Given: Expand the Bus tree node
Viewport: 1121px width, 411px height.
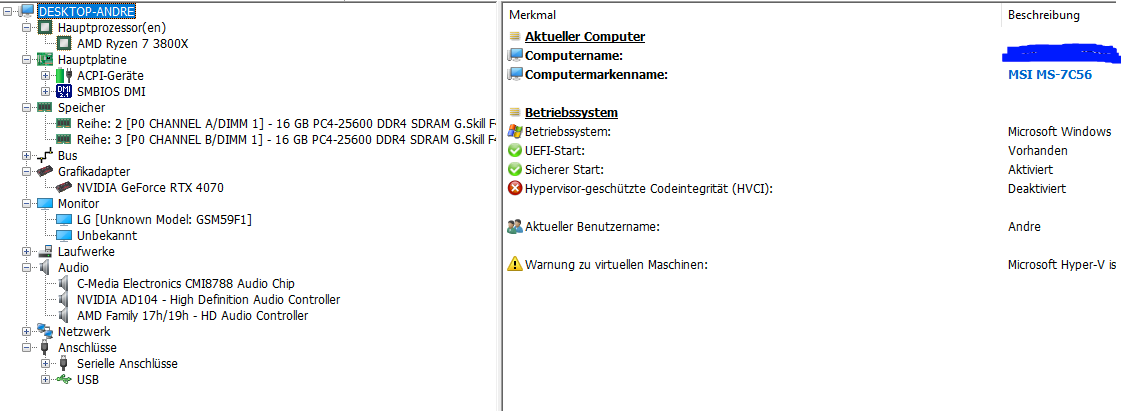Looking at the screenshot, I should click(26, 156).
